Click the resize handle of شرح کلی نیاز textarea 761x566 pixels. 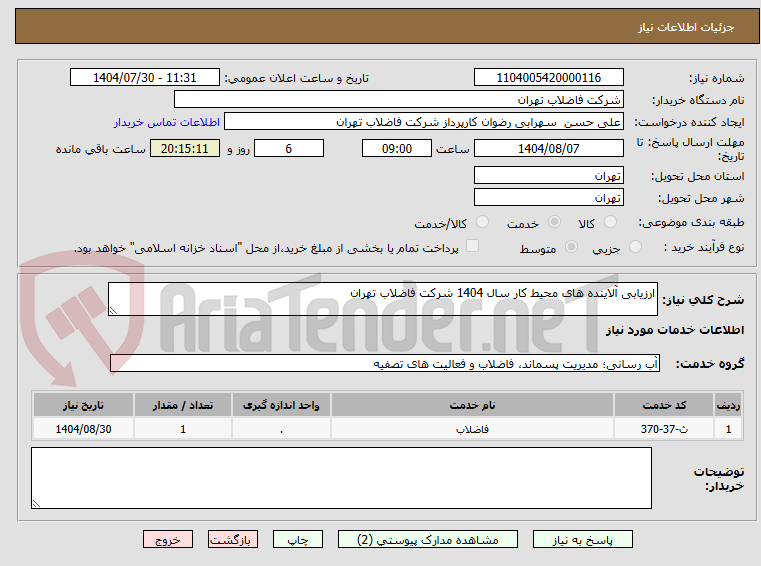[x=113, y=311]
